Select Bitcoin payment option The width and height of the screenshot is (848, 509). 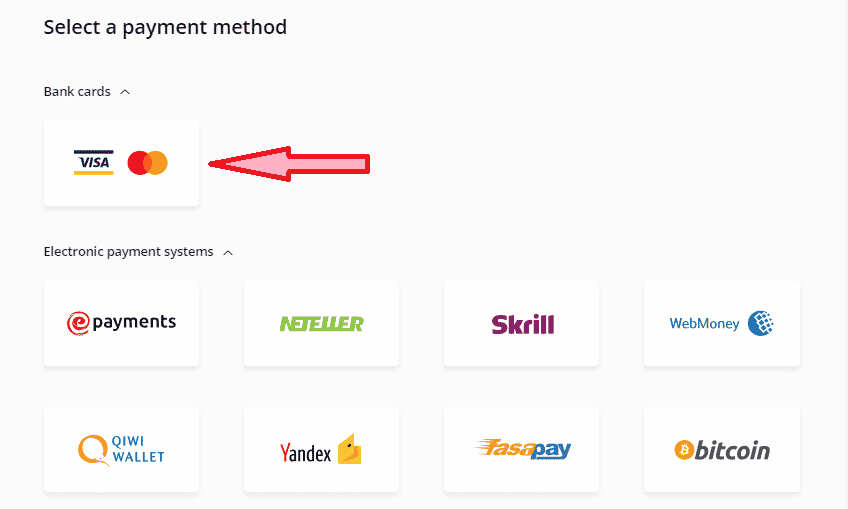(721, 449)
